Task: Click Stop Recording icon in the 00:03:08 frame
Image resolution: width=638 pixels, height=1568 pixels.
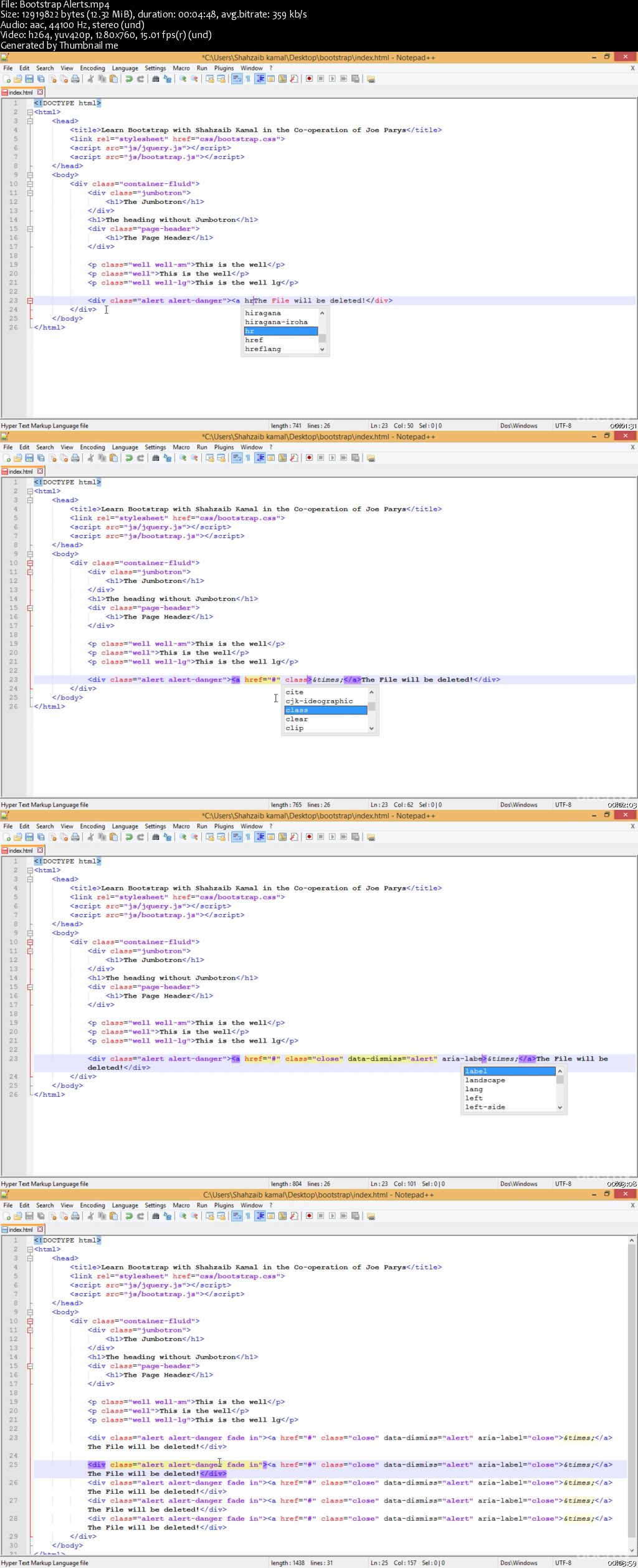Action: coord(320,837)
